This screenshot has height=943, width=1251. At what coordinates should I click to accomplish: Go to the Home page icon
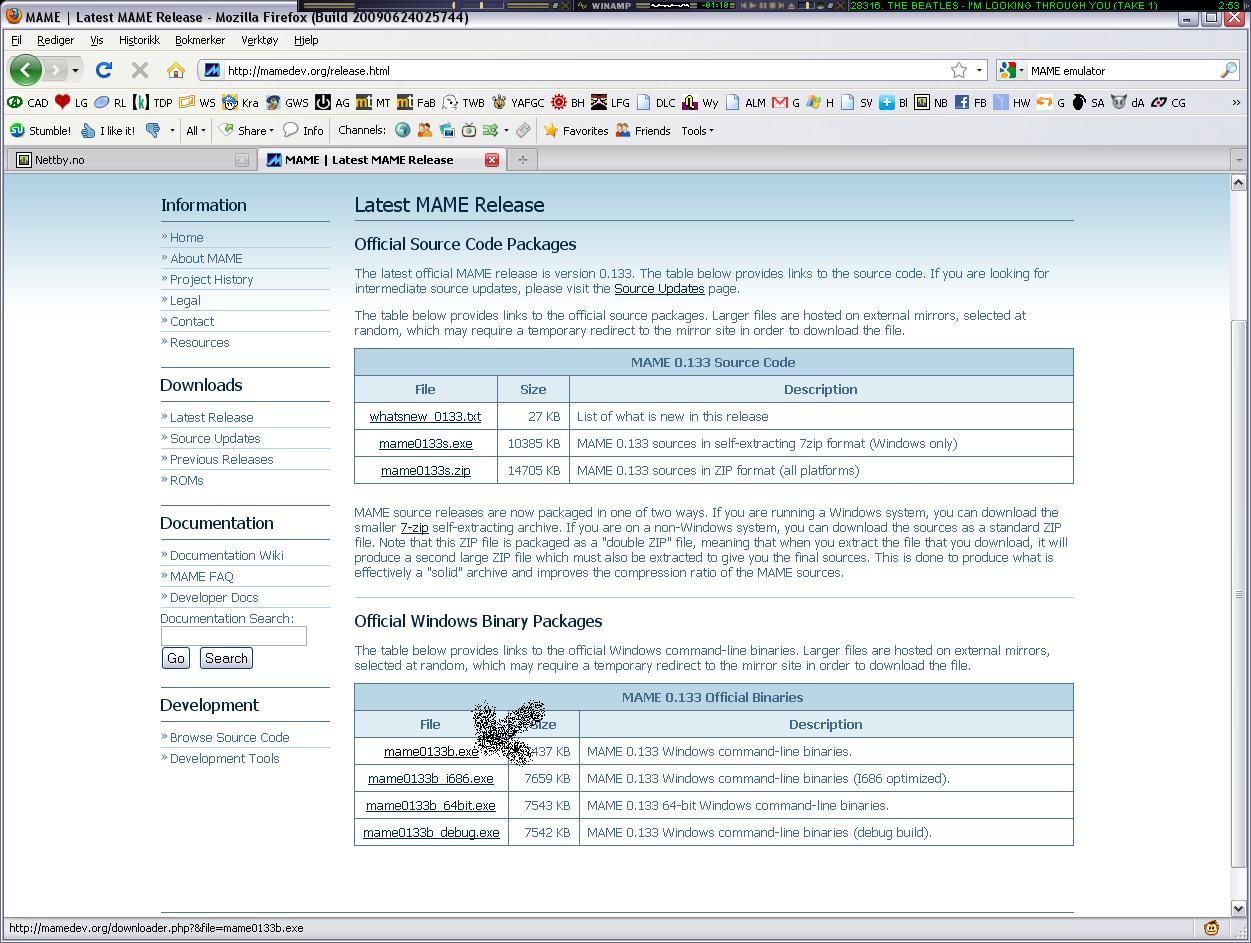176,70
